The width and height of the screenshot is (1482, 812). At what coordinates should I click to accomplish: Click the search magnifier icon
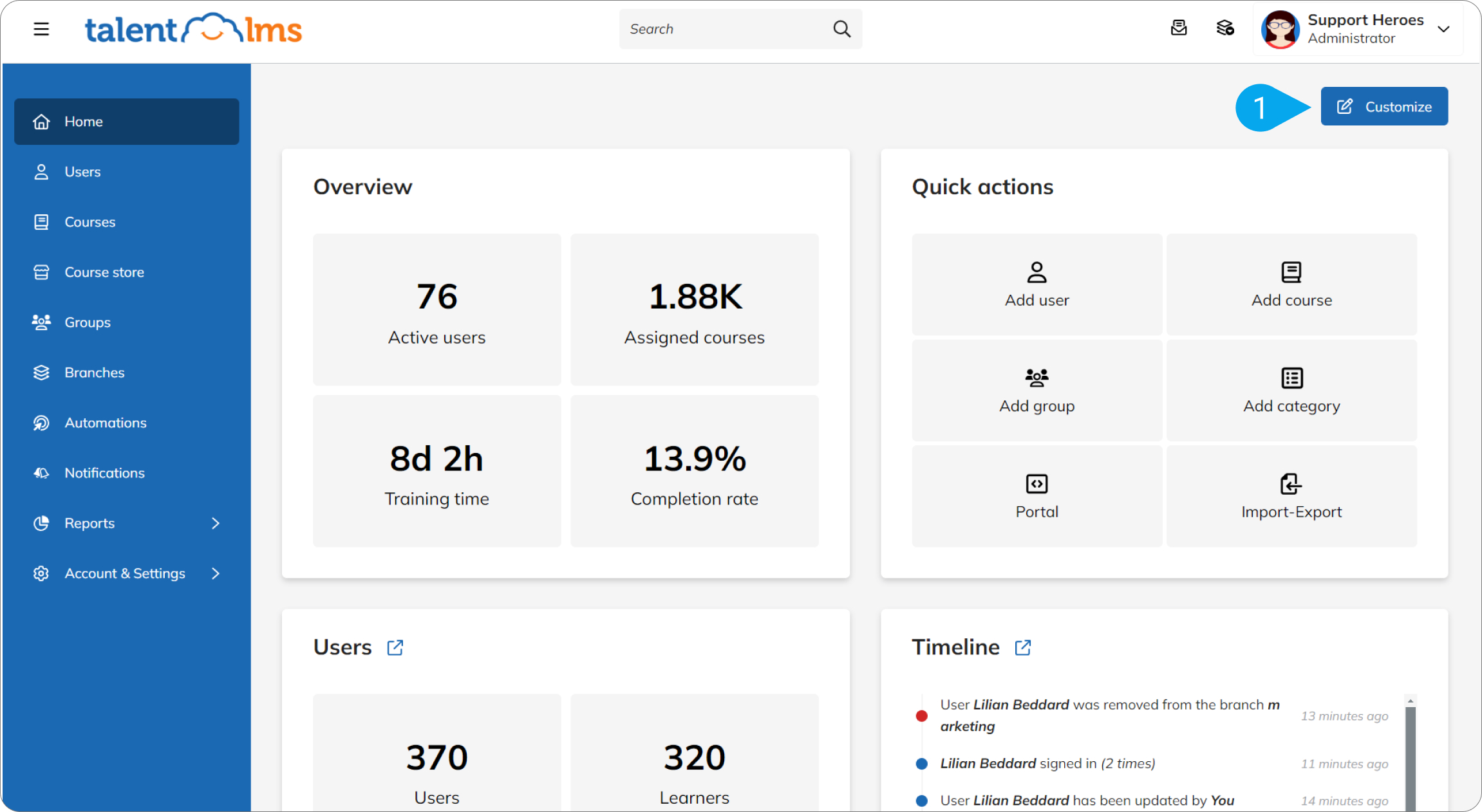pyautogui.click(x=841, y=29)
